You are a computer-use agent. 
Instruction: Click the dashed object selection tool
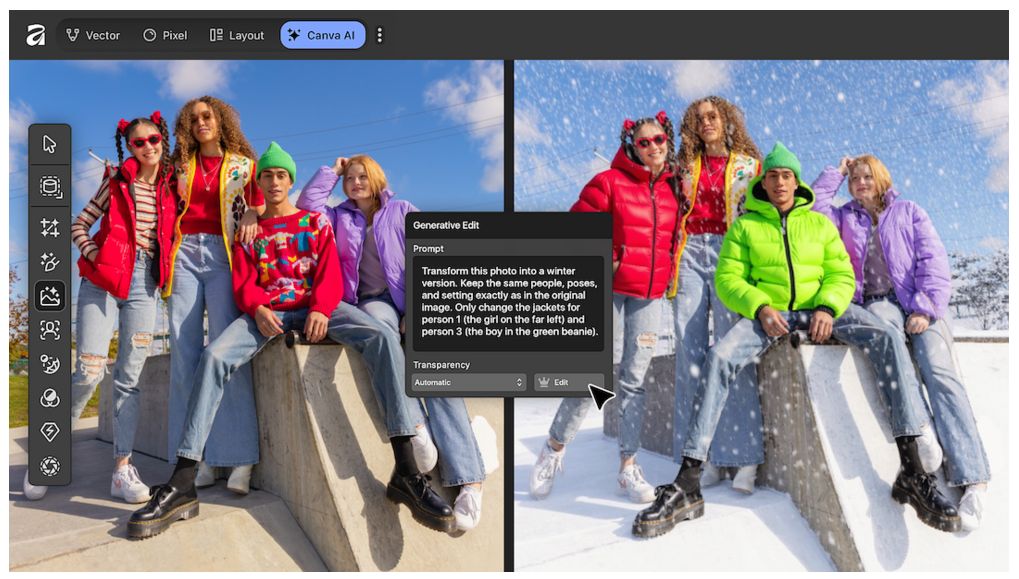pyautogui.click(x=50, y=186)
